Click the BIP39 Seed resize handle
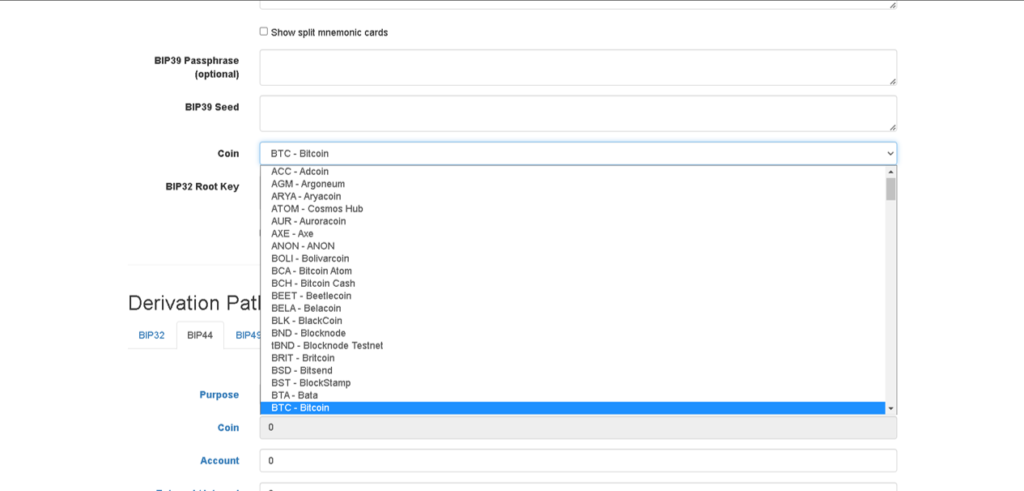 892,127
